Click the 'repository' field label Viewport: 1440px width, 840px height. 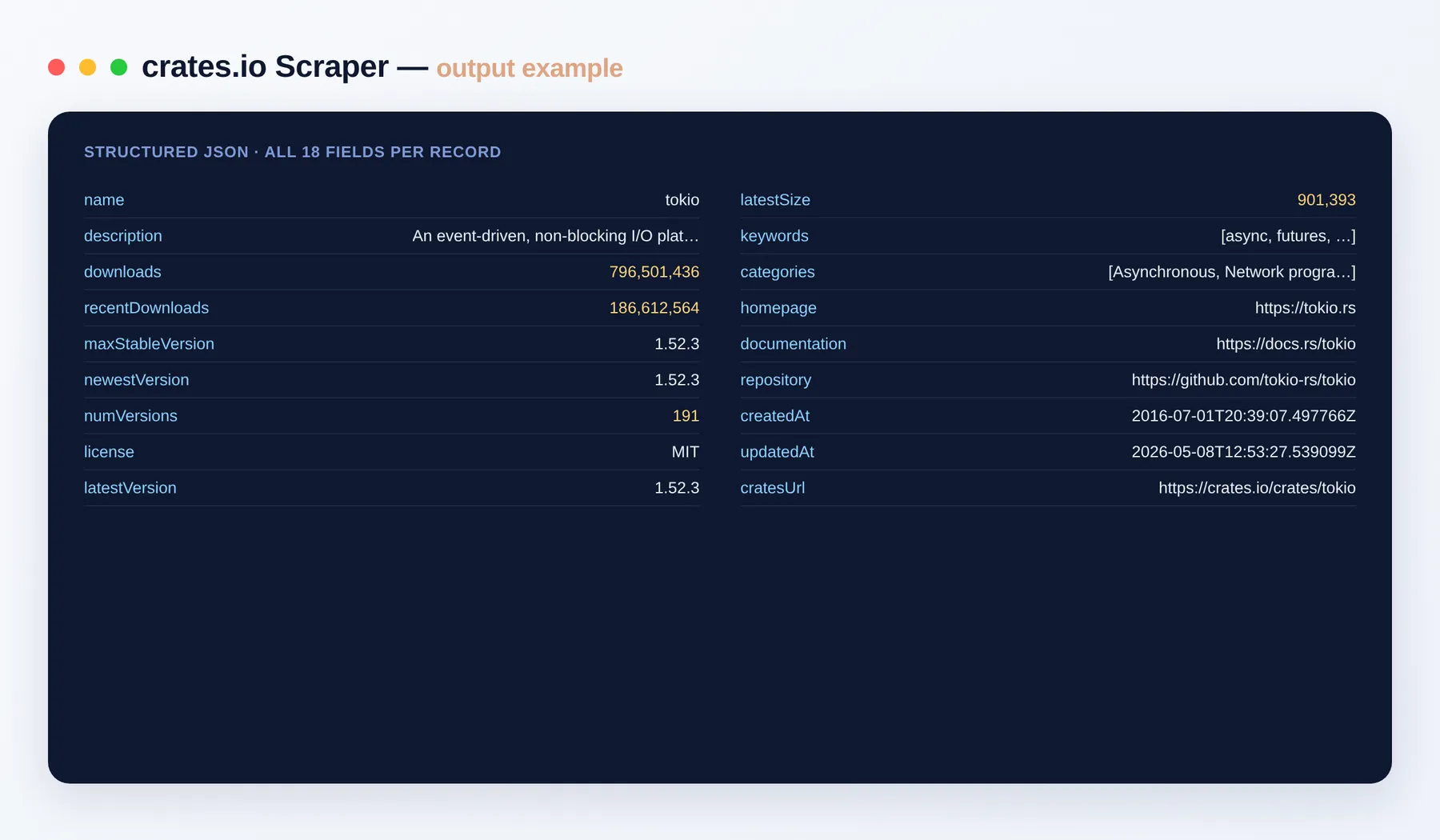(776, 380)
